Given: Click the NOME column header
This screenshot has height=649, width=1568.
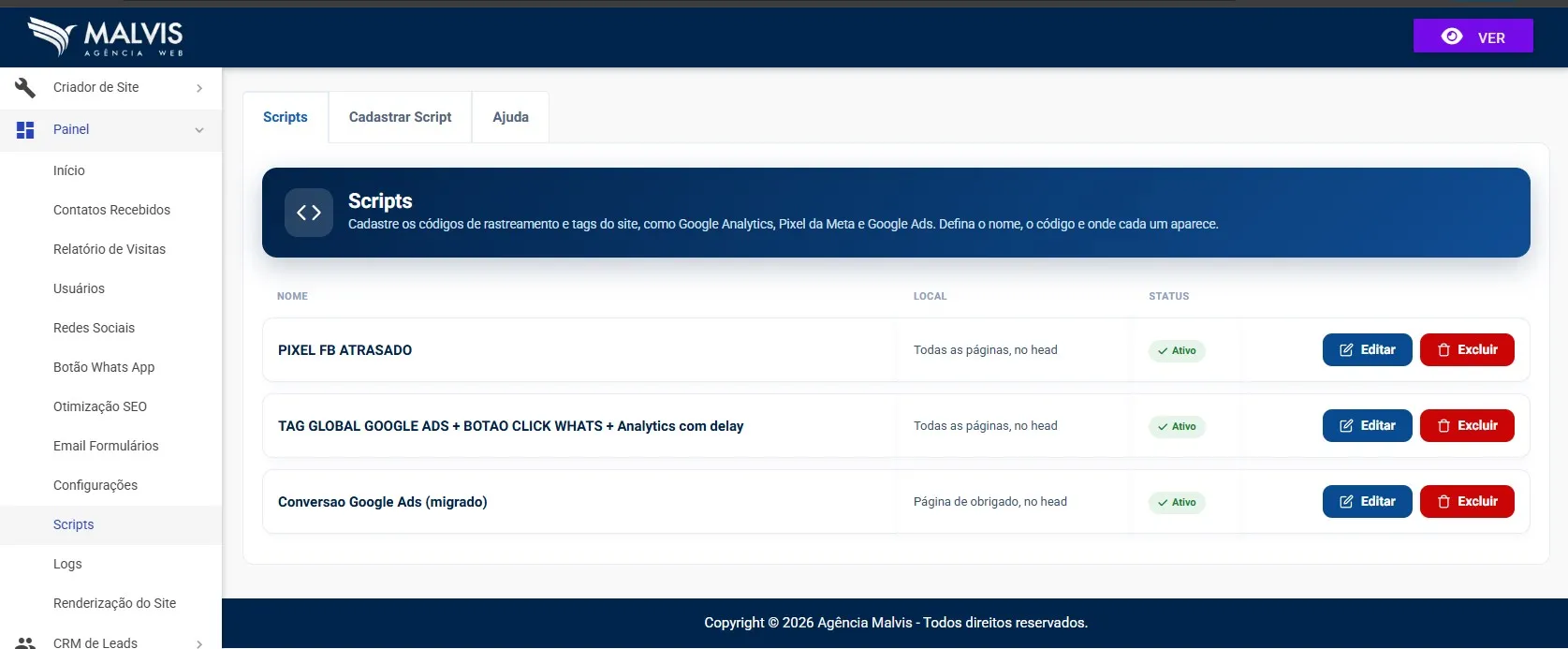Looking at the screenshot, I should point(292,296).
